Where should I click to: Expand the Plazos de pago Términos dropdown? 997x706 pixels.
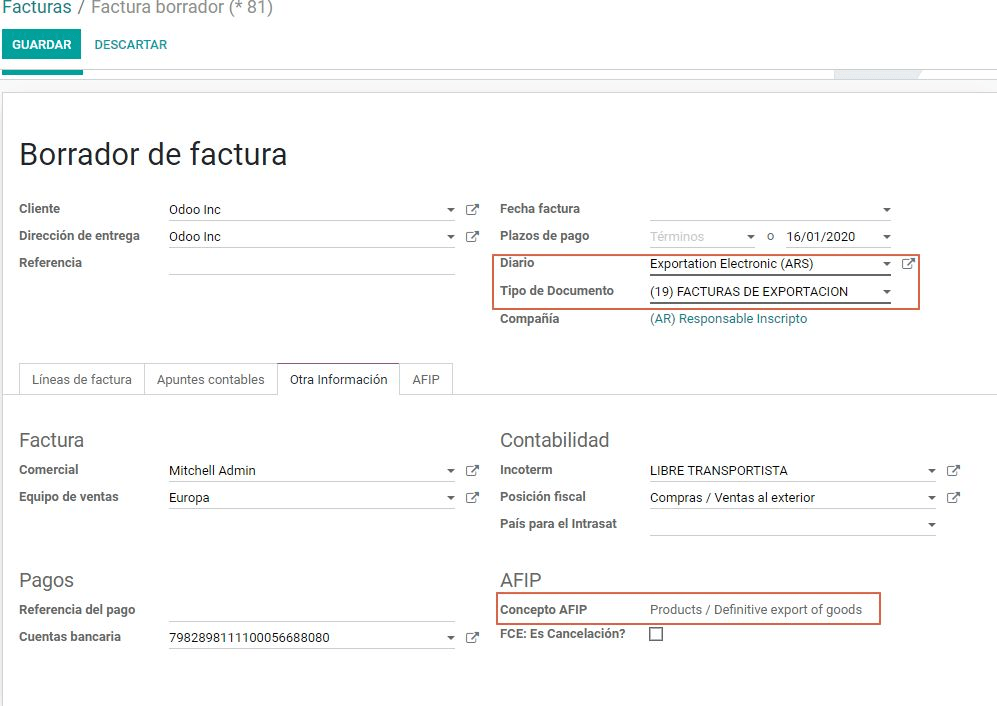pyautogui.click(x=751, y=237)
